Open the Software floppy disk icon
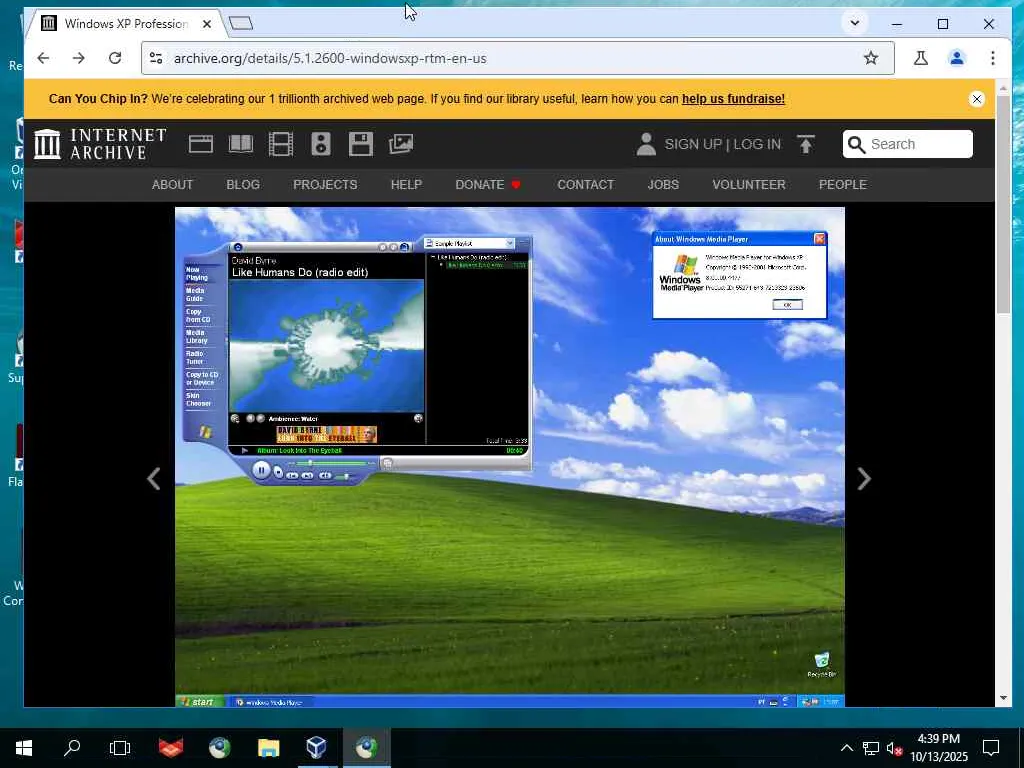Screen dimensions: 1024x768 click(x=360, y=144)
